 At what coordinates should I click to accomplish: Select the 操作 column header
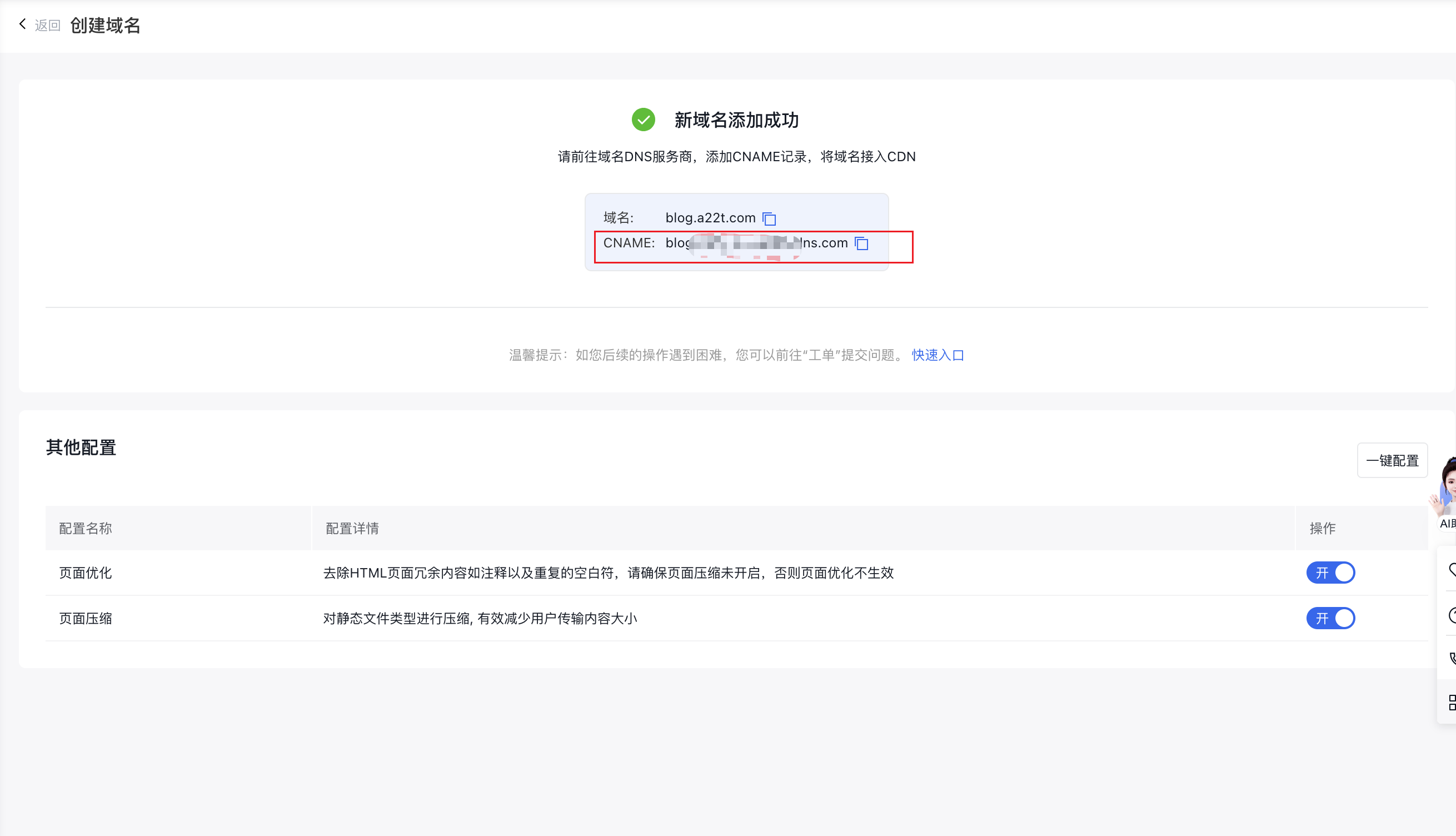click(1323, 528)
